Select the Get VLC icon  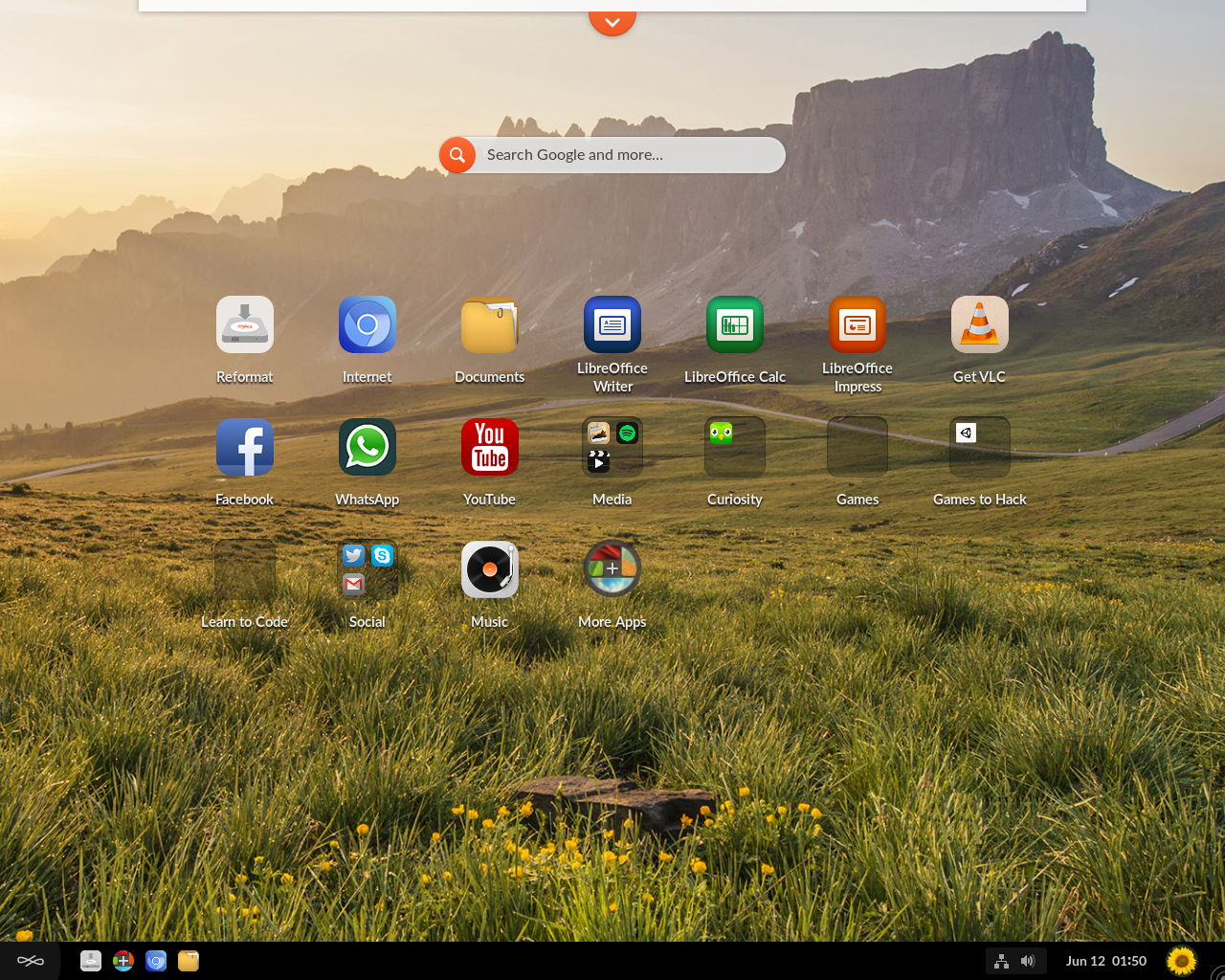(980, 324)
